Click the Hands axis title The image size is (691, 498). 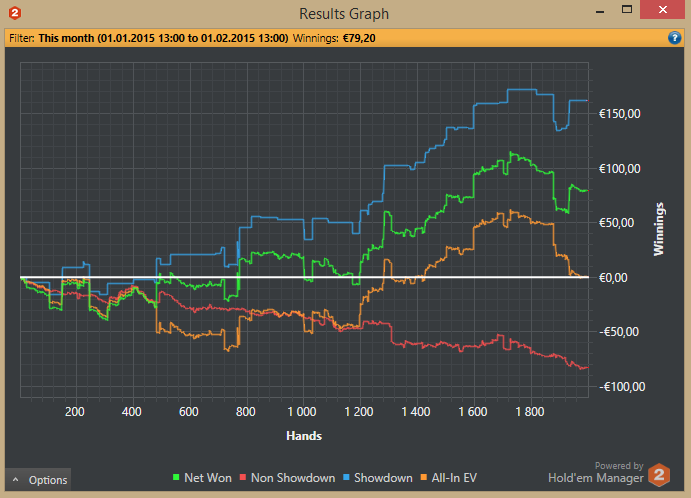304,436
